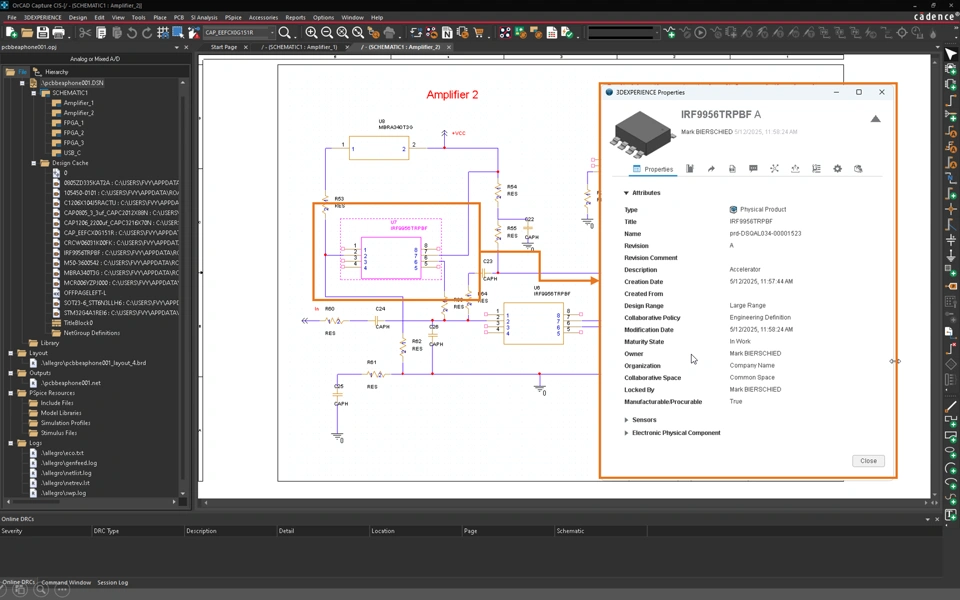Collapse the SCHEMATIC1 folder
960x600 pixels.
[x=34, y=92]
